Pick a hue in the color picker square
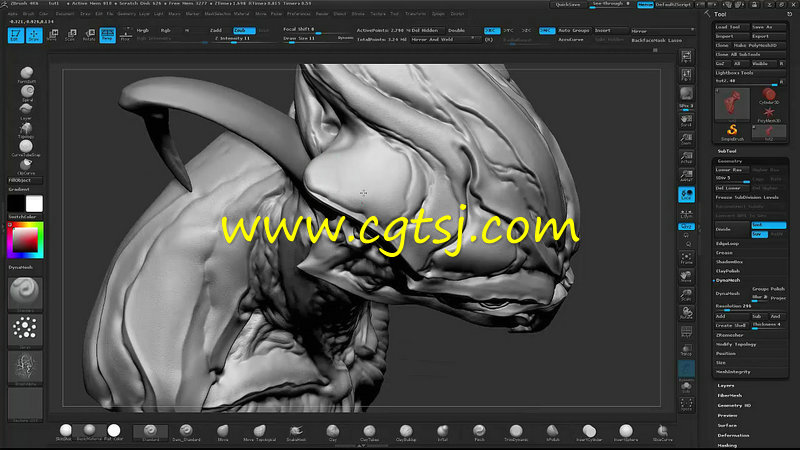Screen dimensions: 800x450 tap(25, 240)
